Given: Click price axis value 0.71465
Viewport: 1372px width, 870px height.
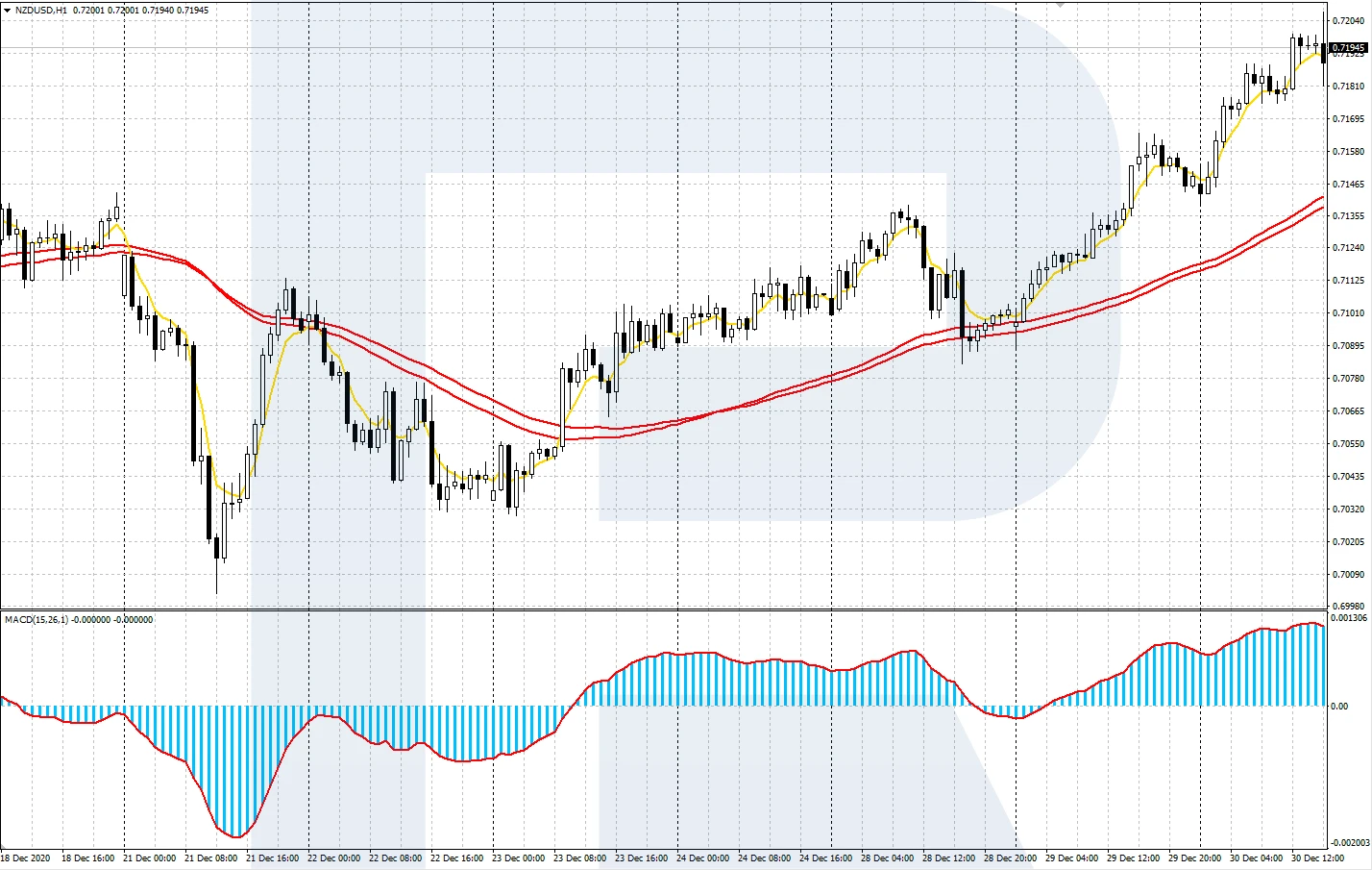Looking at the screenshot, I should pos(1349,185).
